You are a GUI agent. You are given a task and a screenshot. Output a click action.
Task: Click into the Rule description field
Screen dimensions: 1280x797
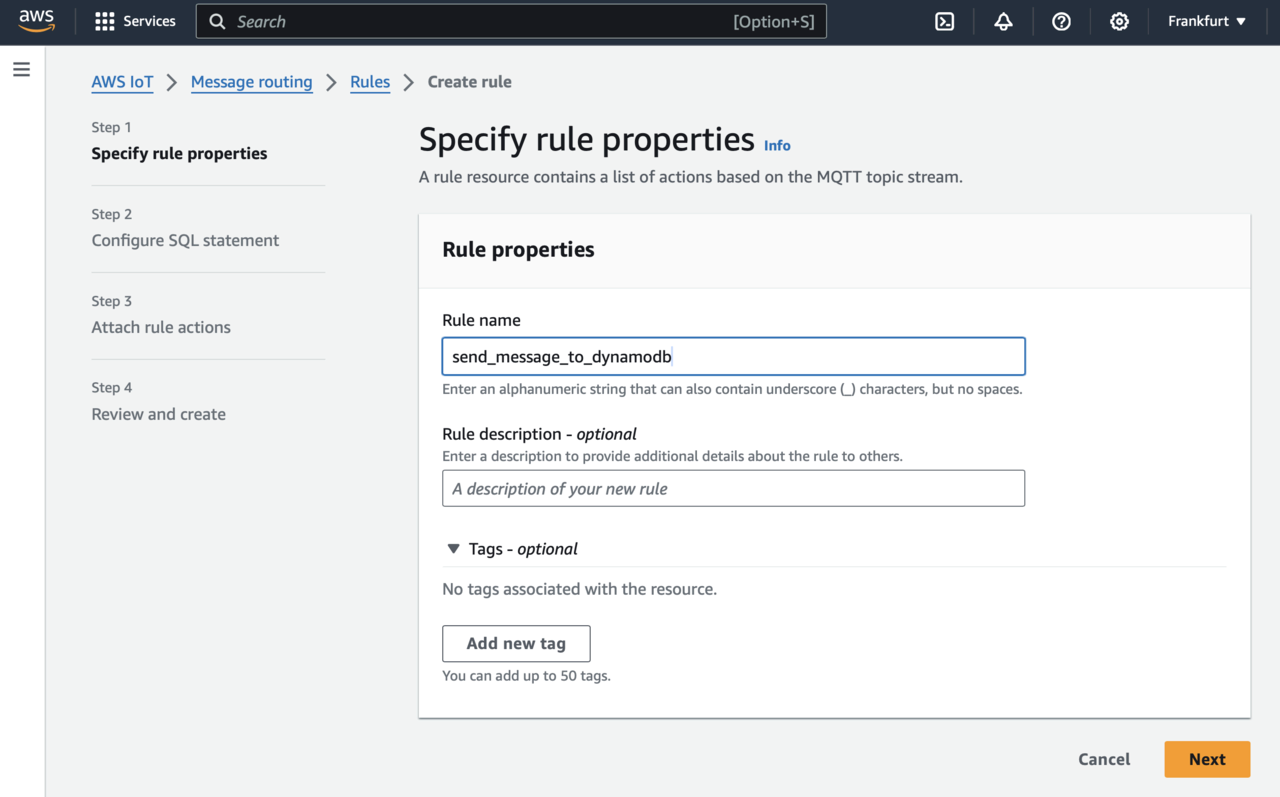(733, 489)
